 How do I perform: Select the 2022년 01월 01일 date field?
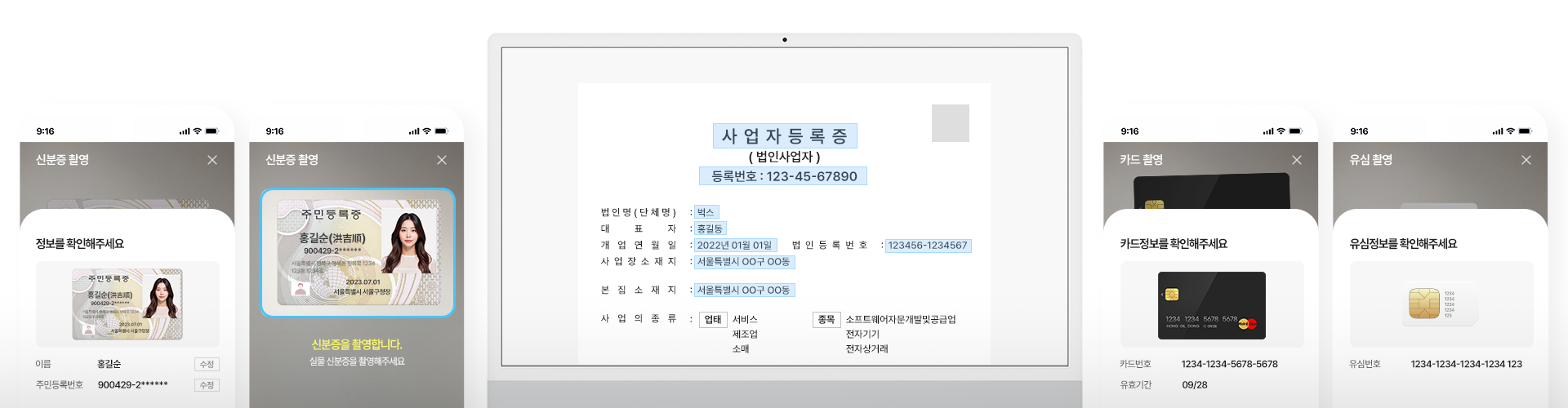click(x=734, y=246)
